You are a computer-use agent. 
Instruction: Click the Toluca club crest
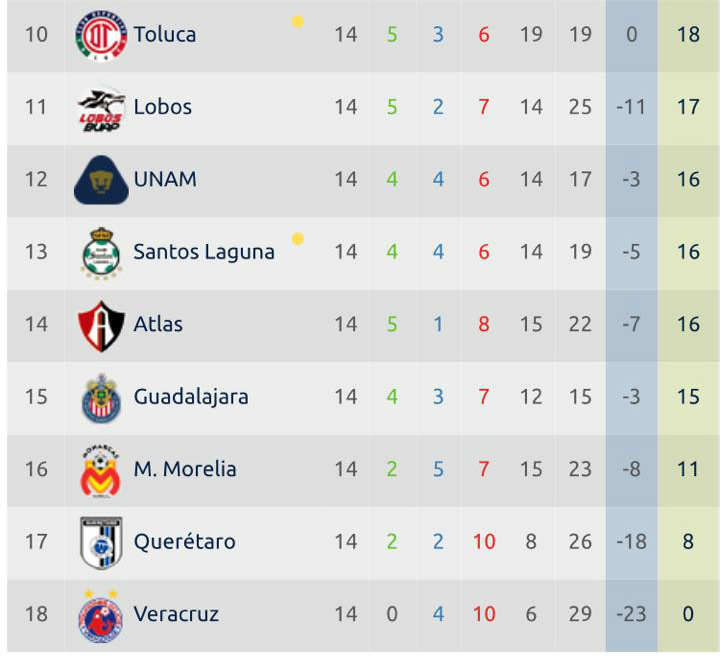tap(101, 35)
